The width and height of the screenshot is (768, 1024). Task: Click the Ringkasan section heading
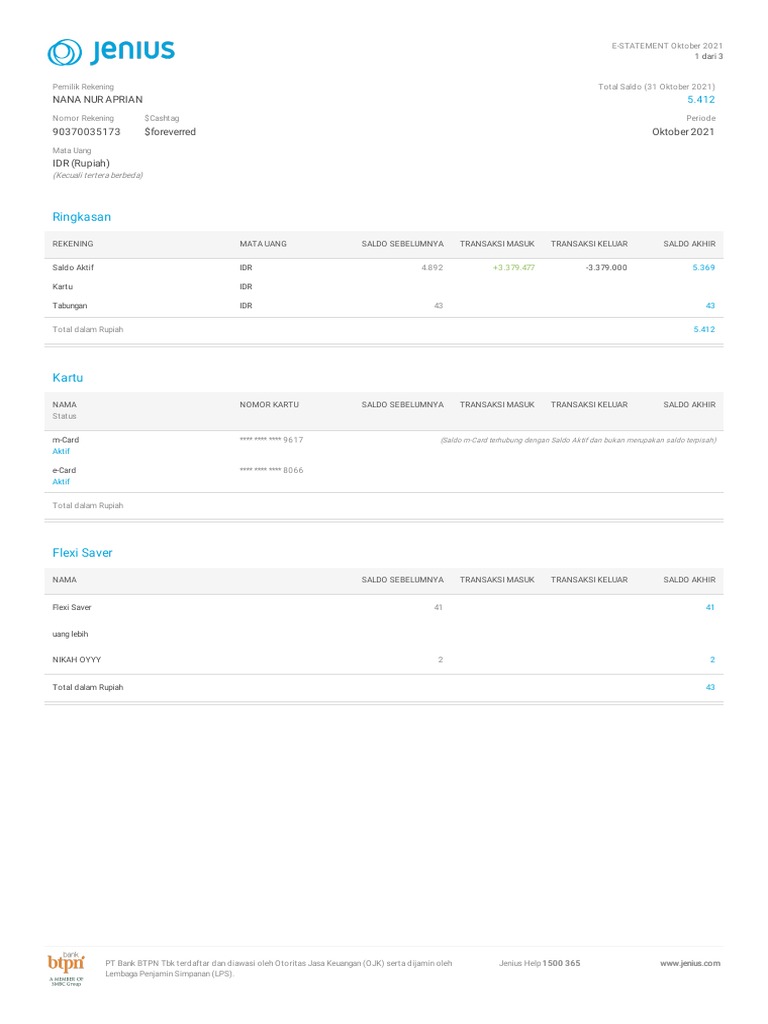tap(82, 217)
